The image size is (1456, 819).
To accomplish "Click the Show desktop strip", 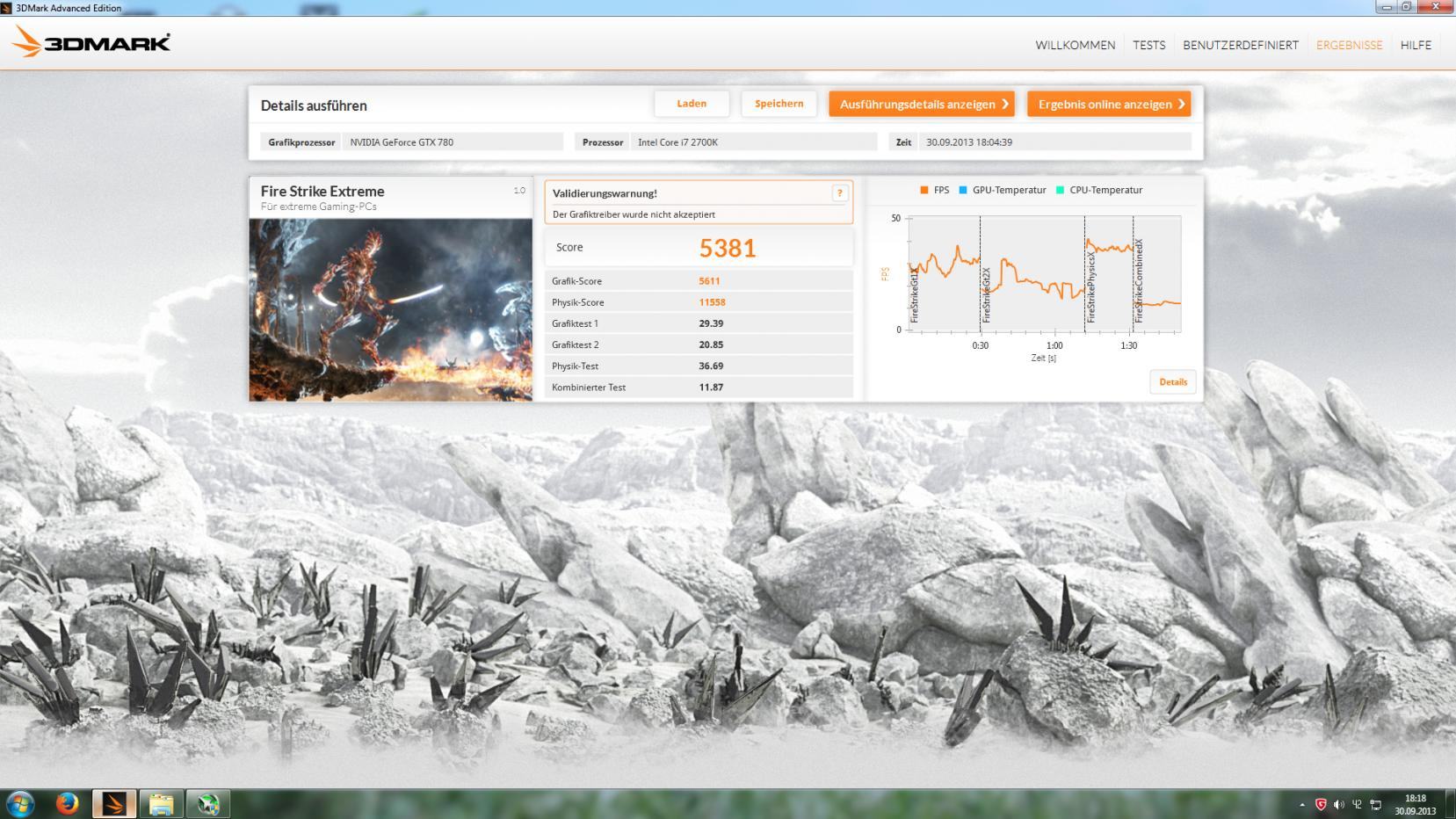I will [x=1450, y=803].
